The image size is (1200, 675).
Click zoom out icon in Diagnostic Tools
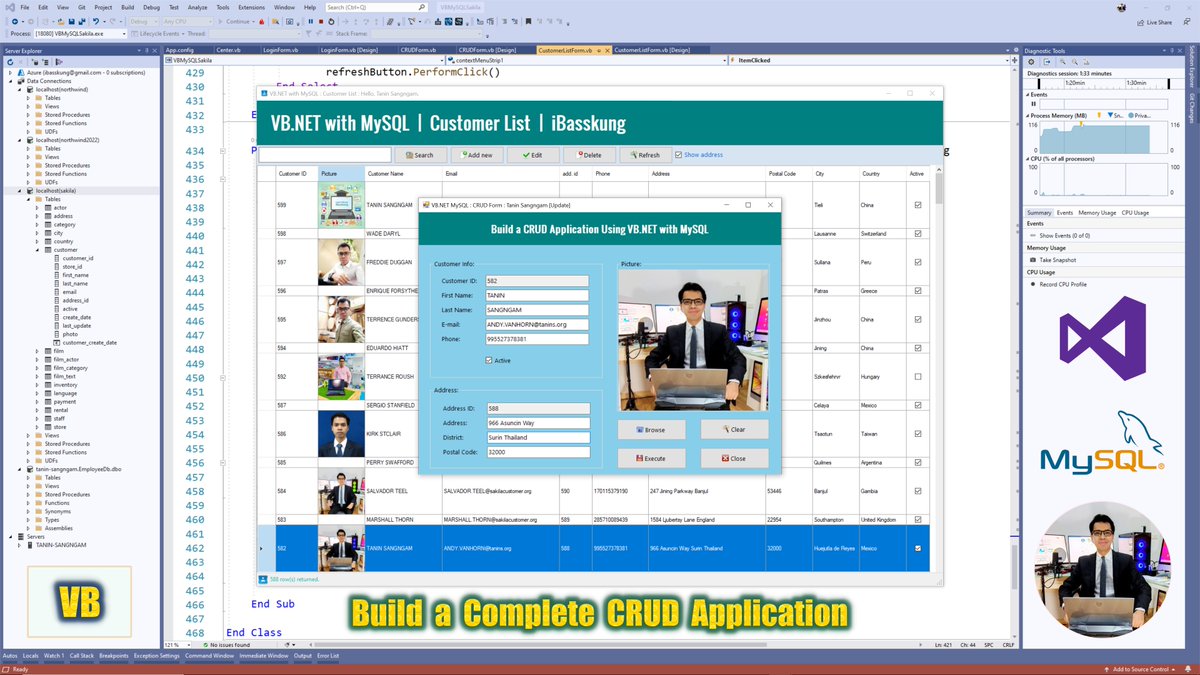1075,62
